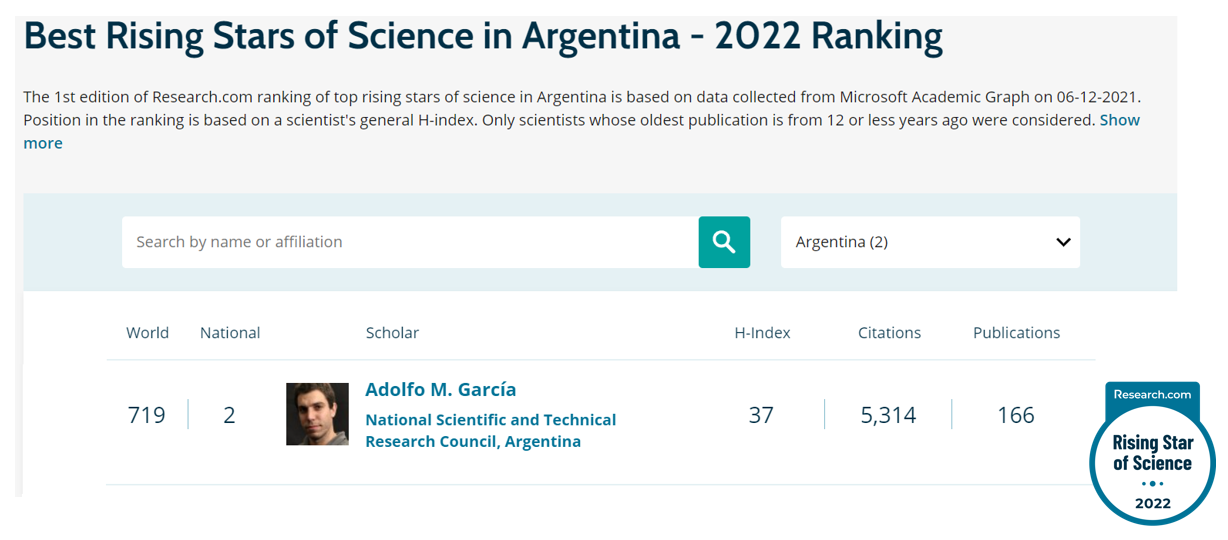Screen dimensions: 1228x540
Task: Click the magnifying glass search button
Action: tap(724, 242)
